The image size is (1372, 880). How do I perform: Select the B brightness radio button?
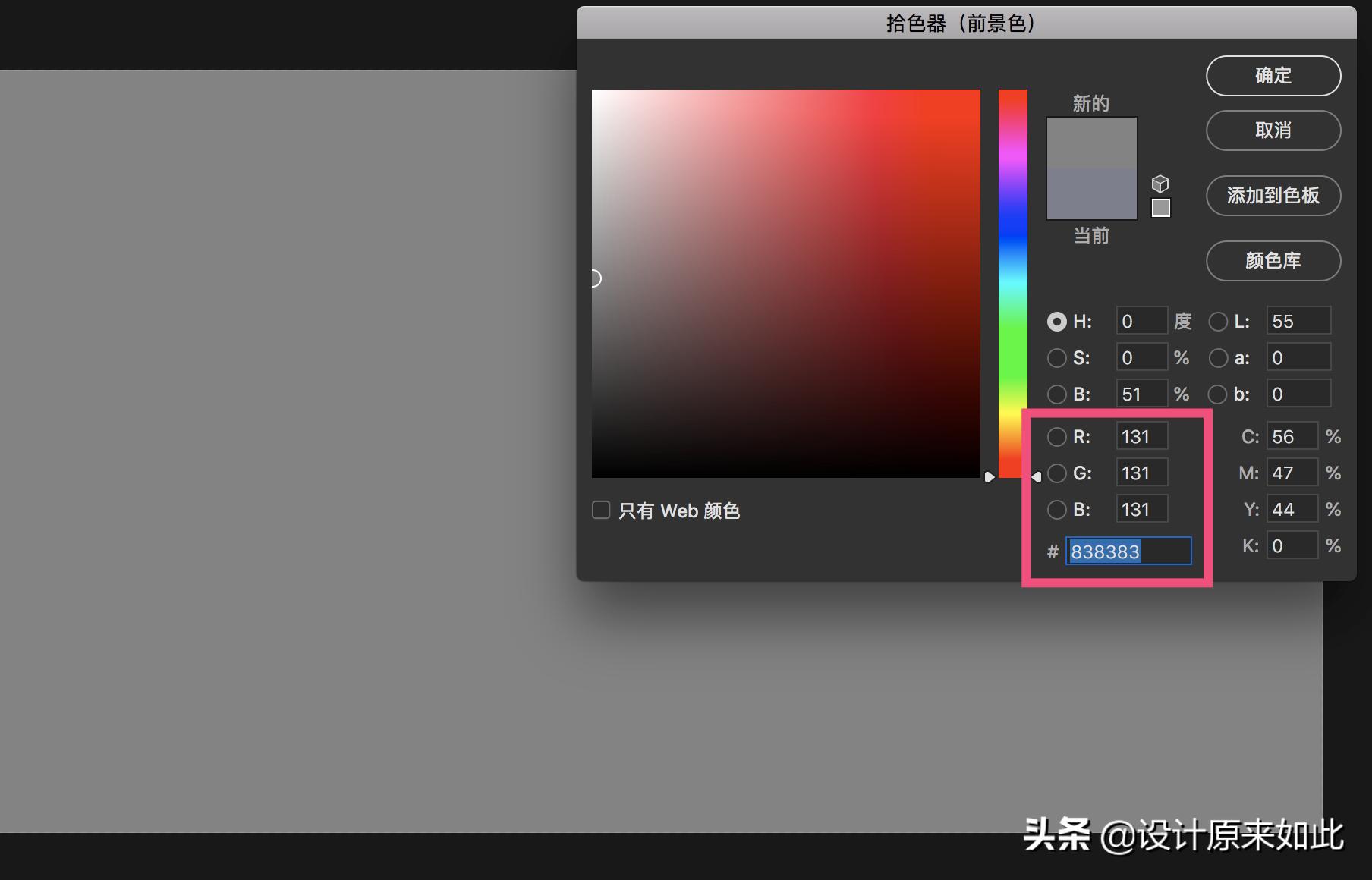coord(1056,394)
